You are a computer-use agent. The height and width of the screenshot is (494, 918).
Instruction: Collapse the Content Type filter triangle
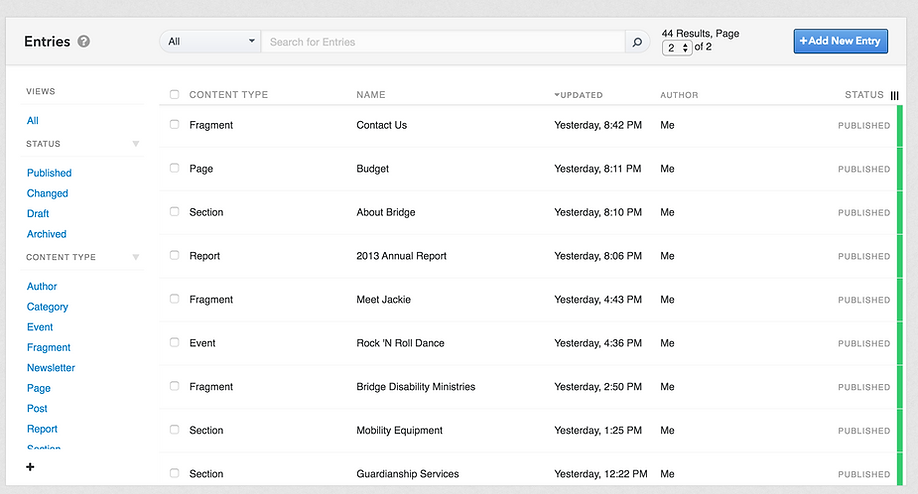click(136, 257)
